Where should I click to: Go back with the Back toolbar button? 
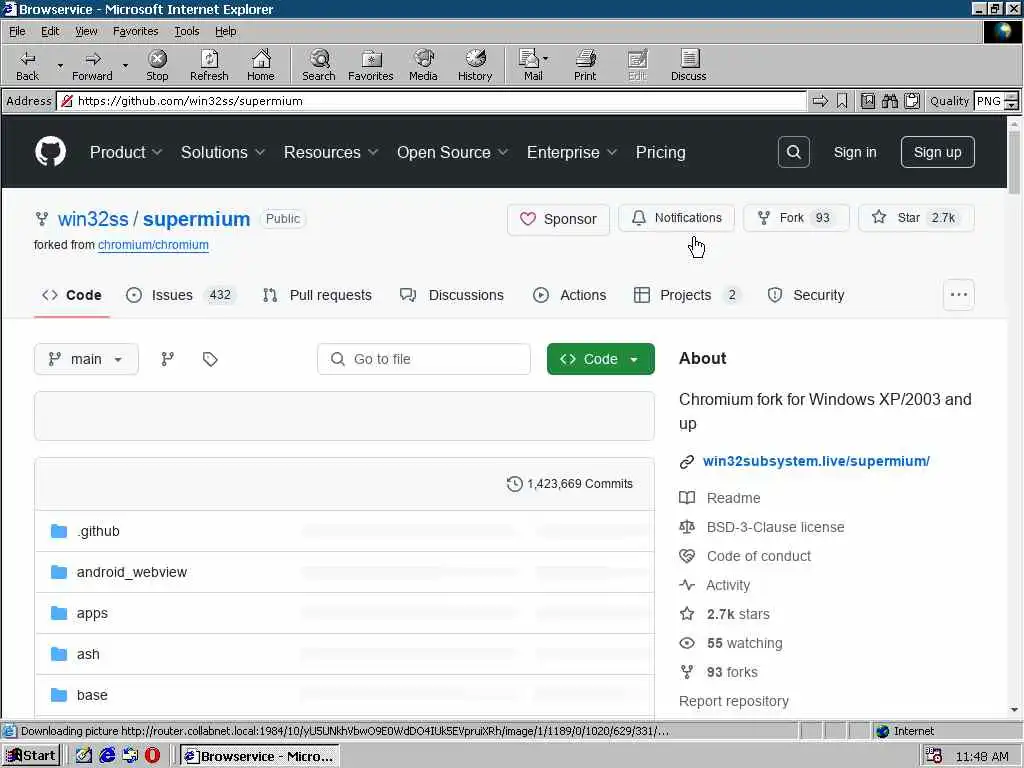pyautogui.click(x=27, y=65)
